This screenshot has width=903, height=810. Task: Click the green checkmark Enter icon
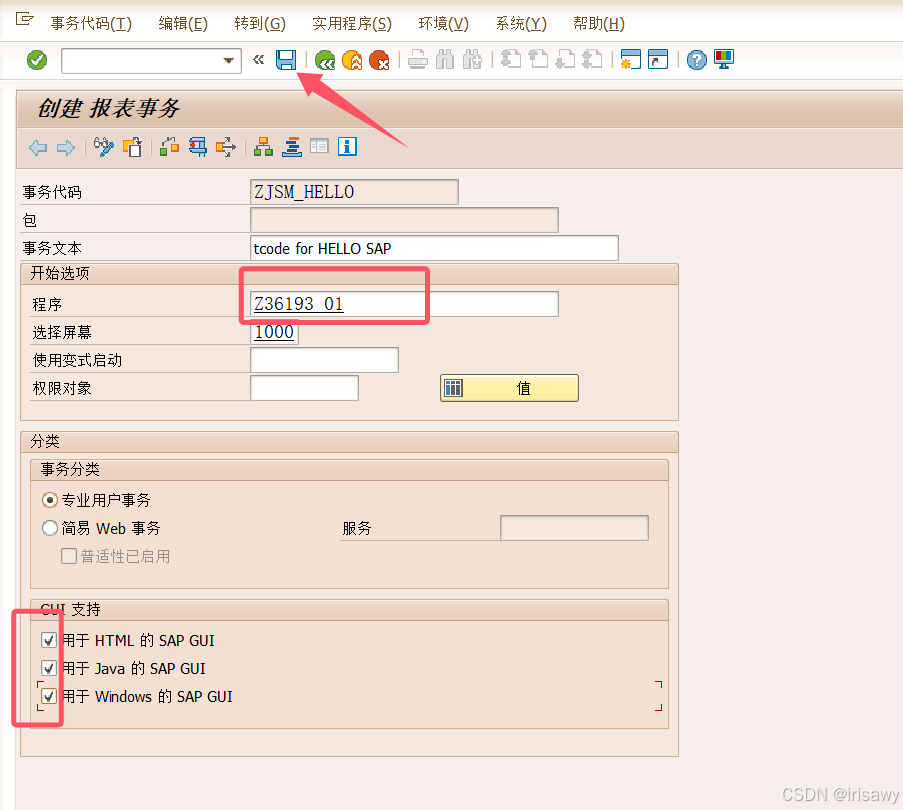(37, 60)
